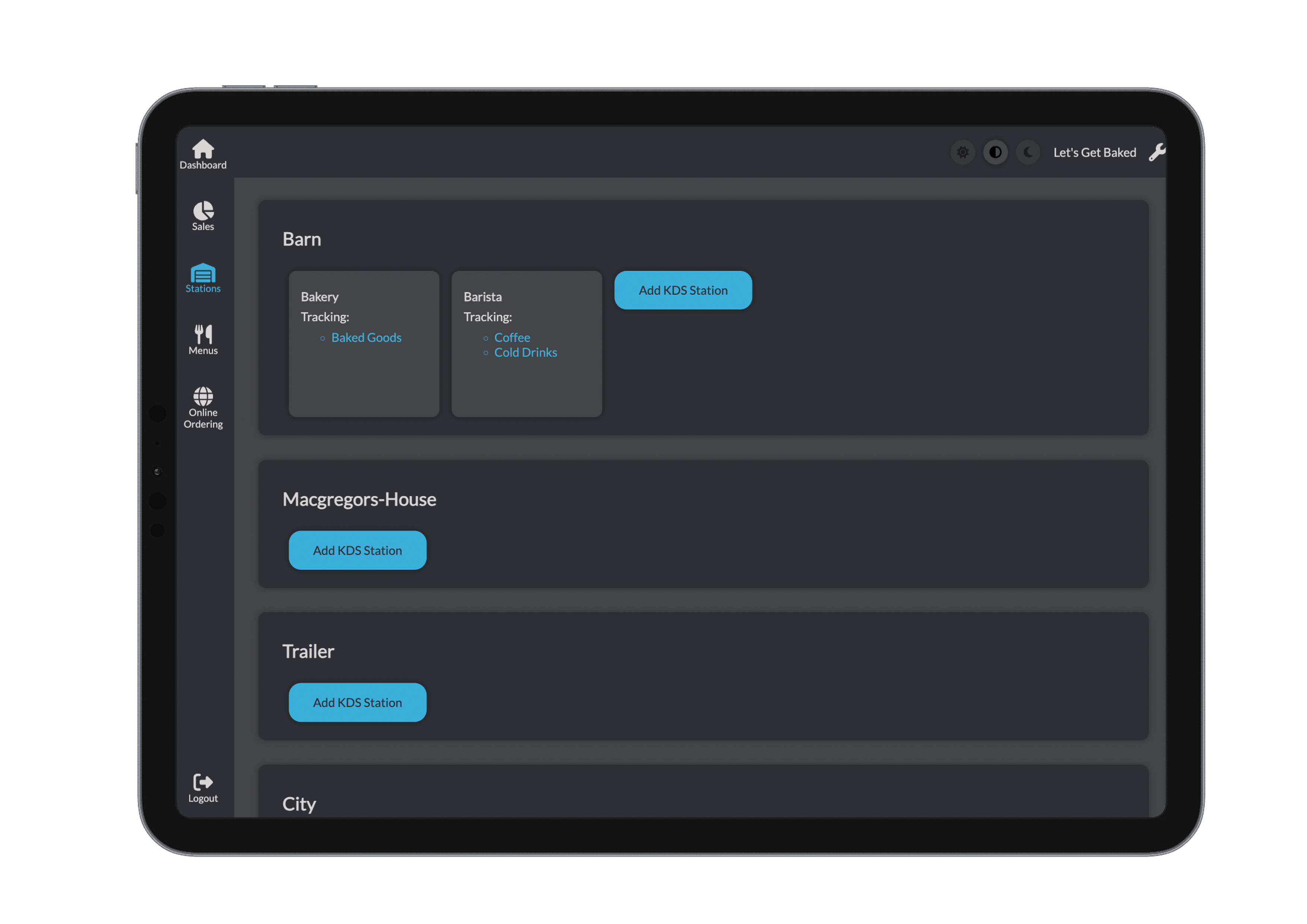Screen dimensions: 1307x924
Task: Select Coffee under Barista tracking
Action: click(x=512, y=337)
